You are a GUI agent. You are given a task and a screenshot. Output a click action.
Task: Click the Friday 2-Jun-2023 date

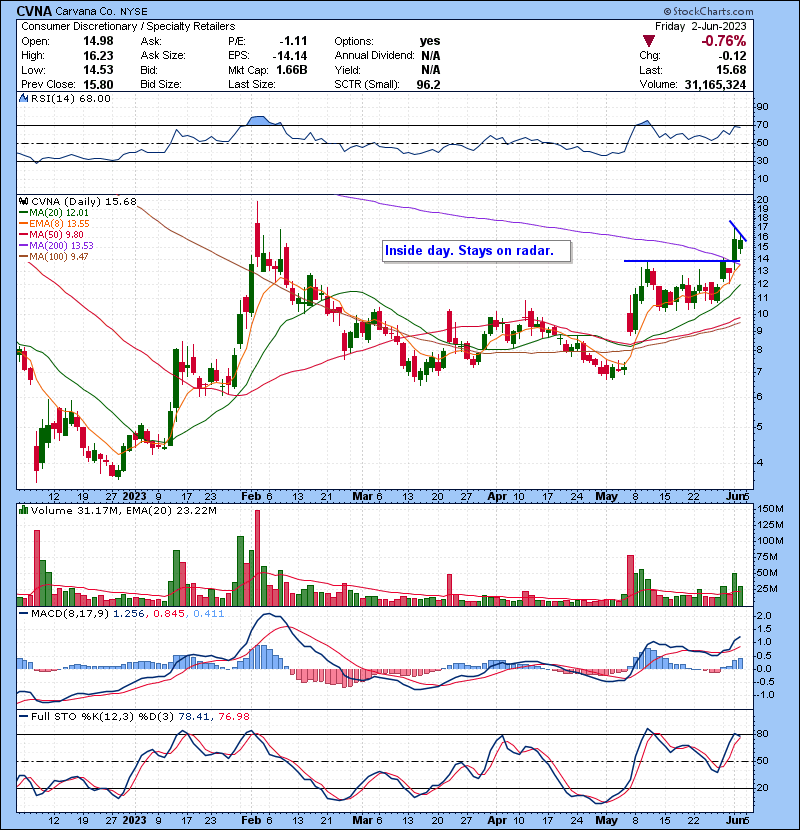(x=700, y=26)
